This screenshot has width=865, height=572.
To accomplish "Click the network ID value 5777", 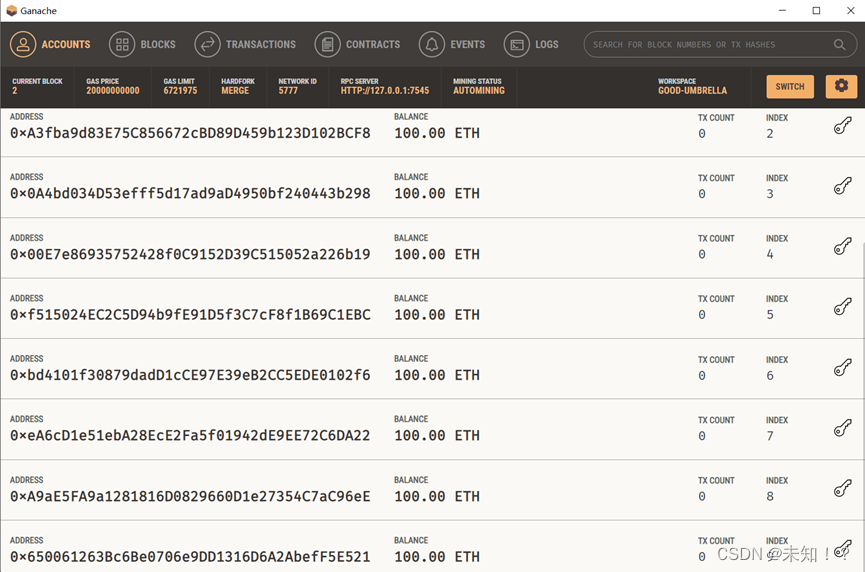I will [288, 90].
